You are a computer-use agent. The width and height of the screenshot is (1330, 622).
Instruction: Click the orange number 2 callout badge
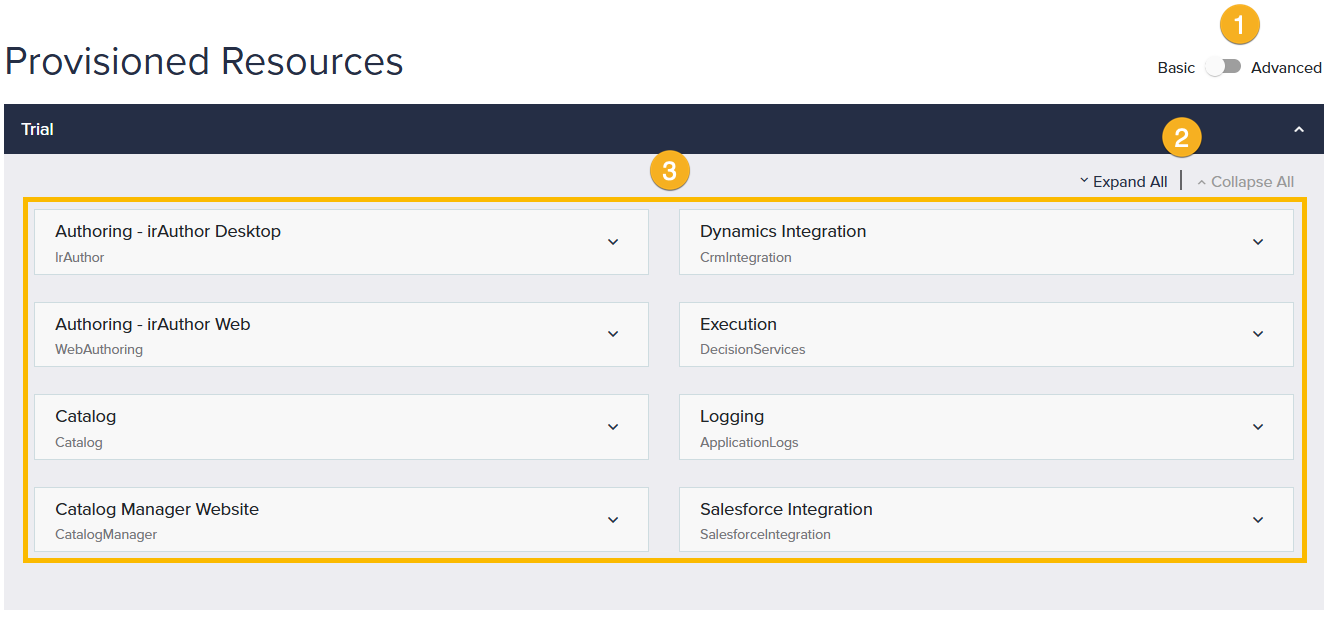pos(1181,138)
